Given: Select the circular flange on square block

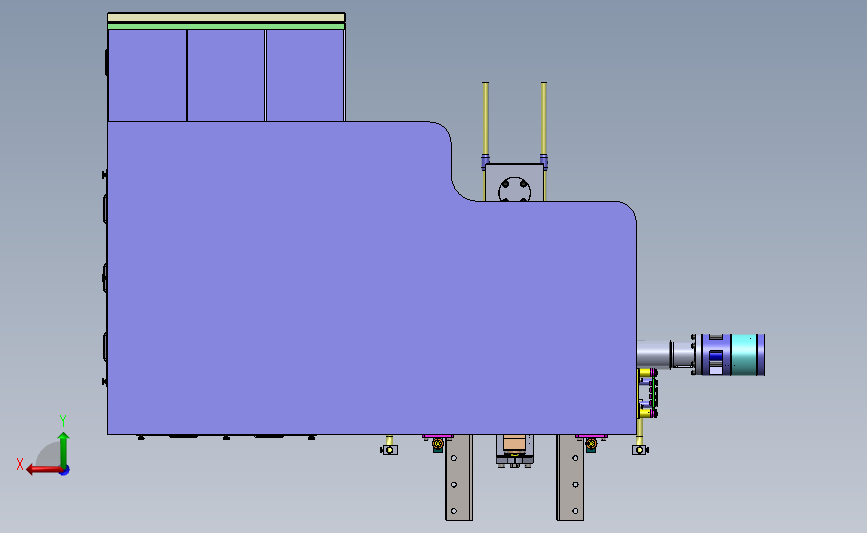Looking at the screenshot, I should 514,190.
